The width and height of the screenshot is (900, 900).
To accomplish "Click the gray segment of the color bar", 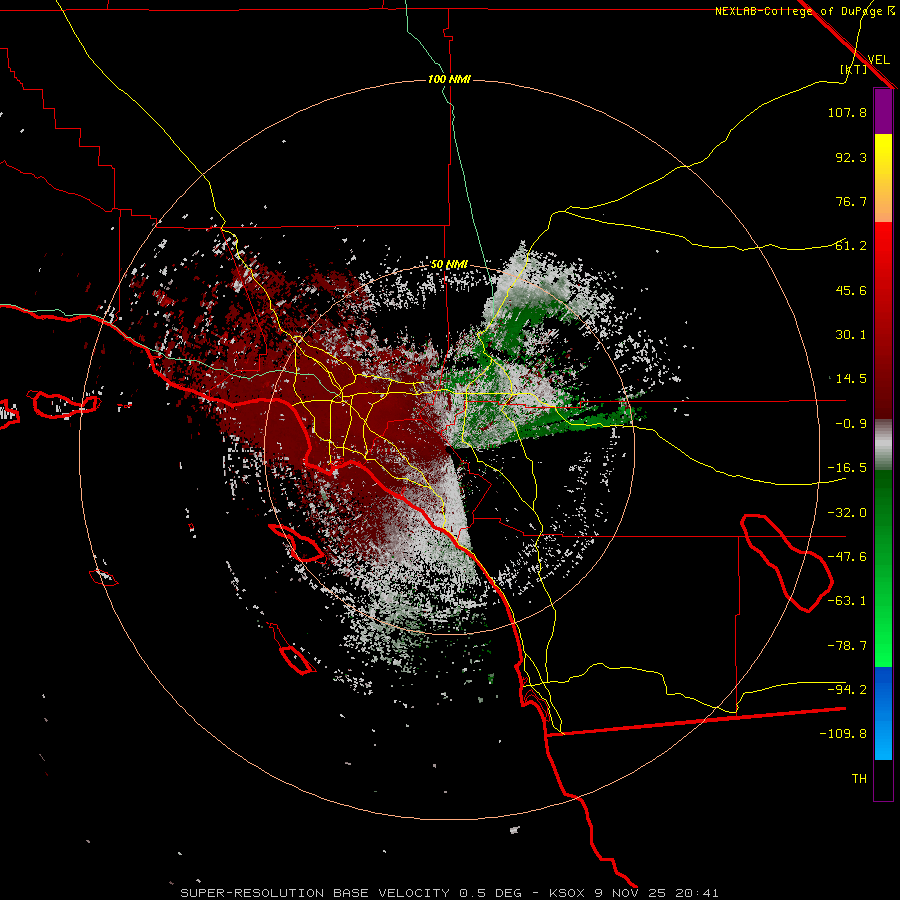I will coord(883,445).
